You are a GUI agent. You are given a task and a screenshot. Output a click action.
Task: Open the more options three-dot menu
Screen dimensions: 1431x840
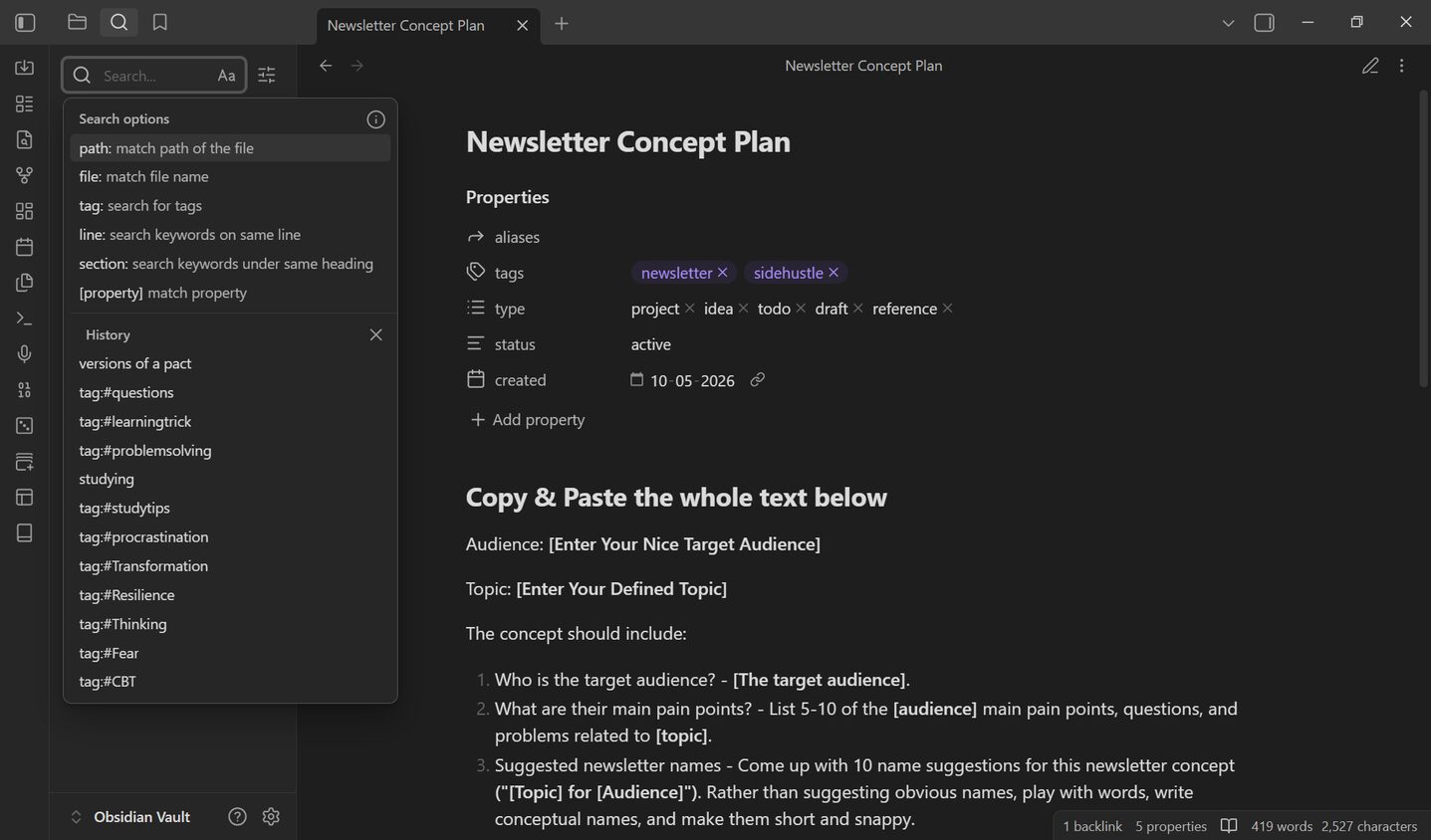point(1401,66)
